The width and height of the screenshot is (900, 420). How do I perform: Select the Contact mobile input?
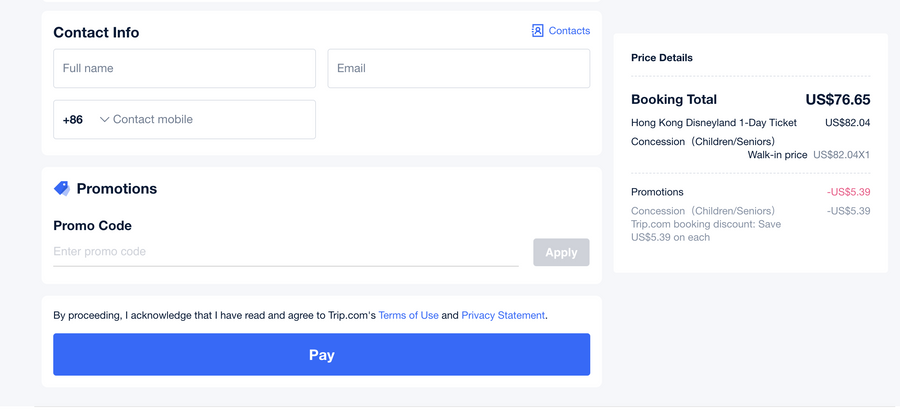point(210,120)
